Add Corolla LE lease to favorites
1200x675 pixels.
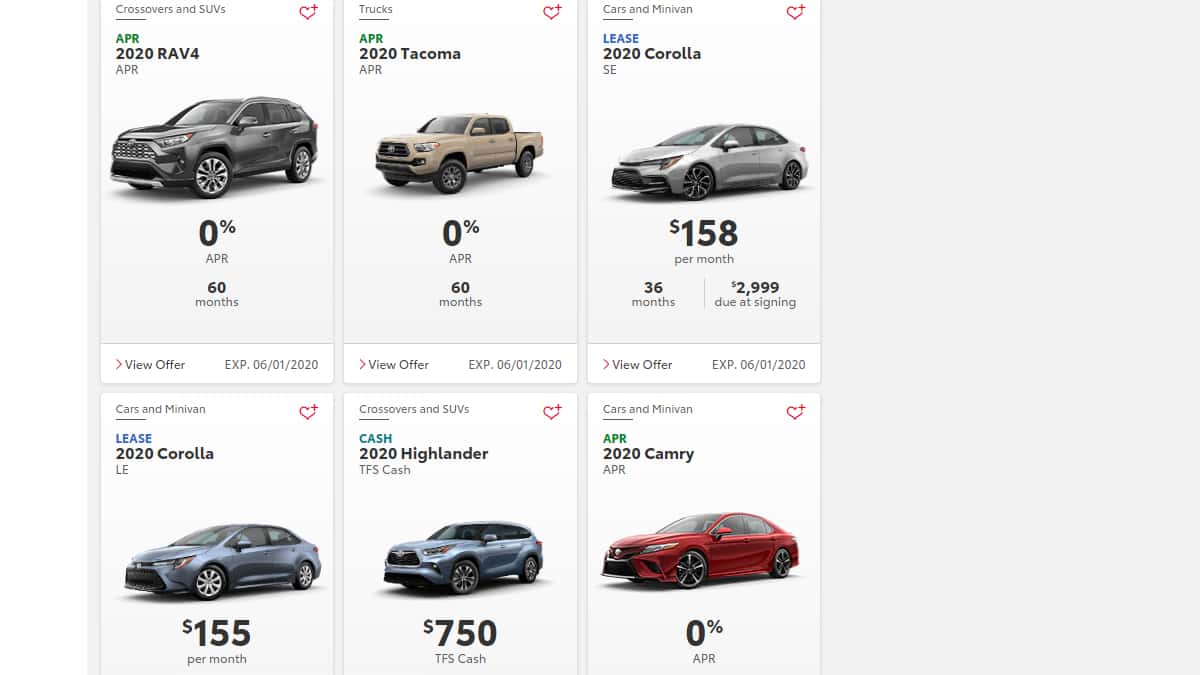pos(308,412)
